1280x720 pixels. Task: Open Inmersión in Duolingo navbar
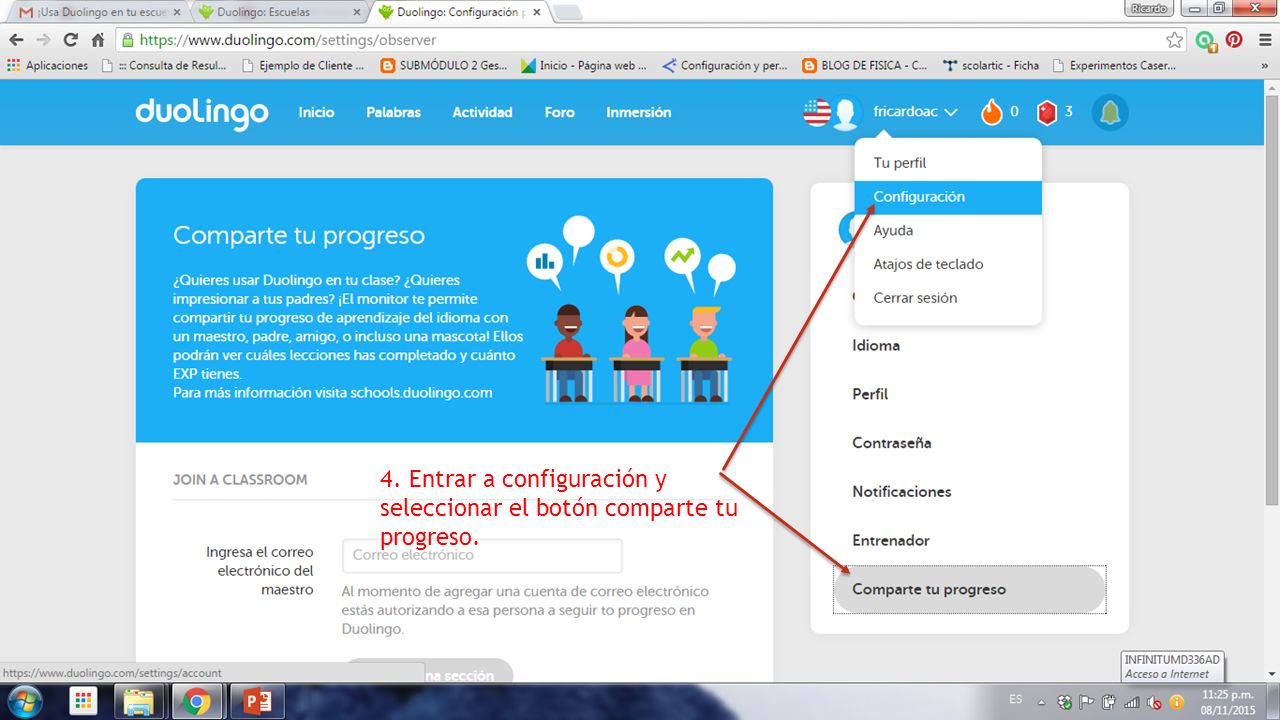pyautogui.click(x=638, y=112)
